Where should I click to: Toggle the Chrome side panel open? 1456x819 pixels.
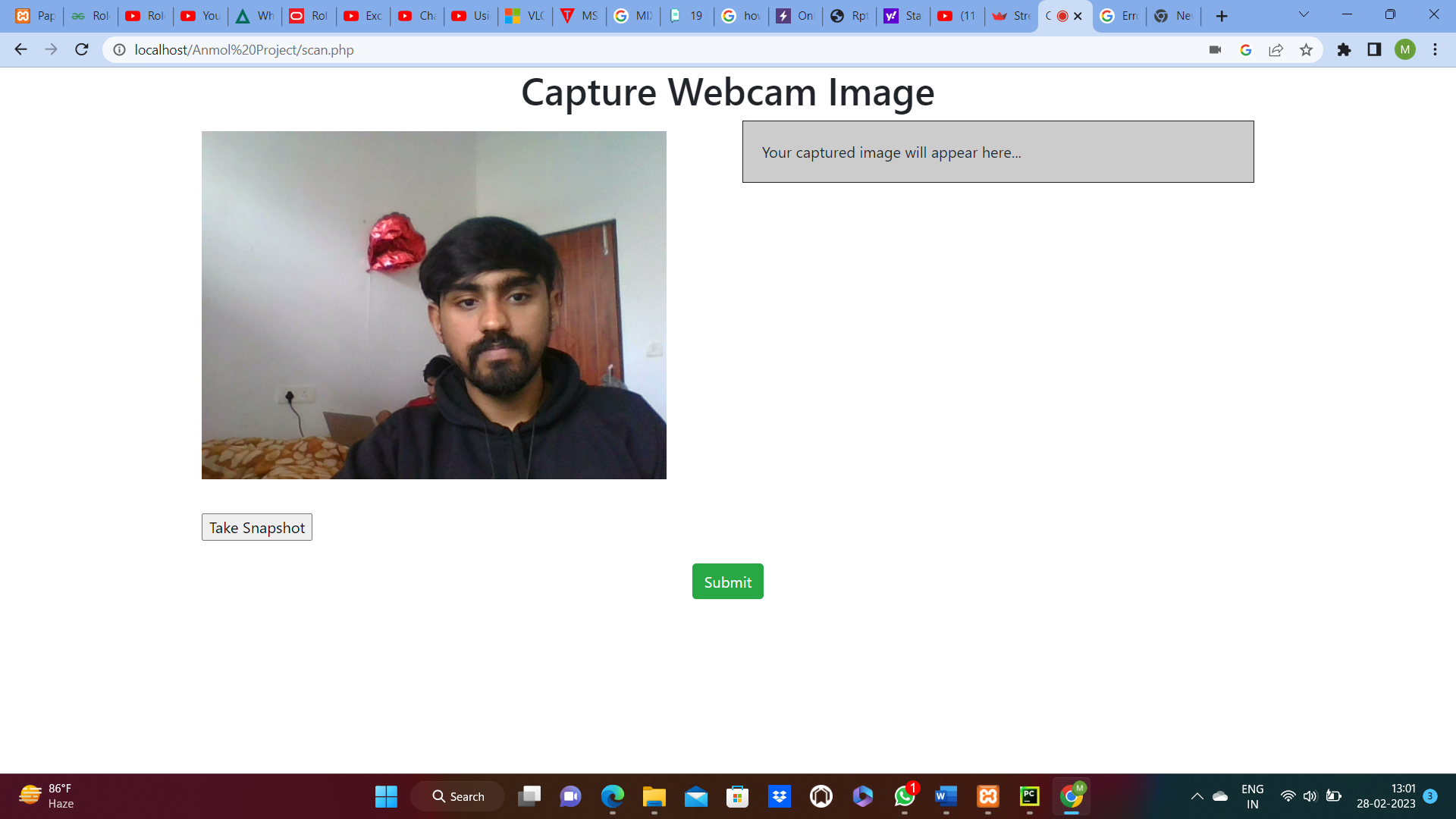(1374, 50)
